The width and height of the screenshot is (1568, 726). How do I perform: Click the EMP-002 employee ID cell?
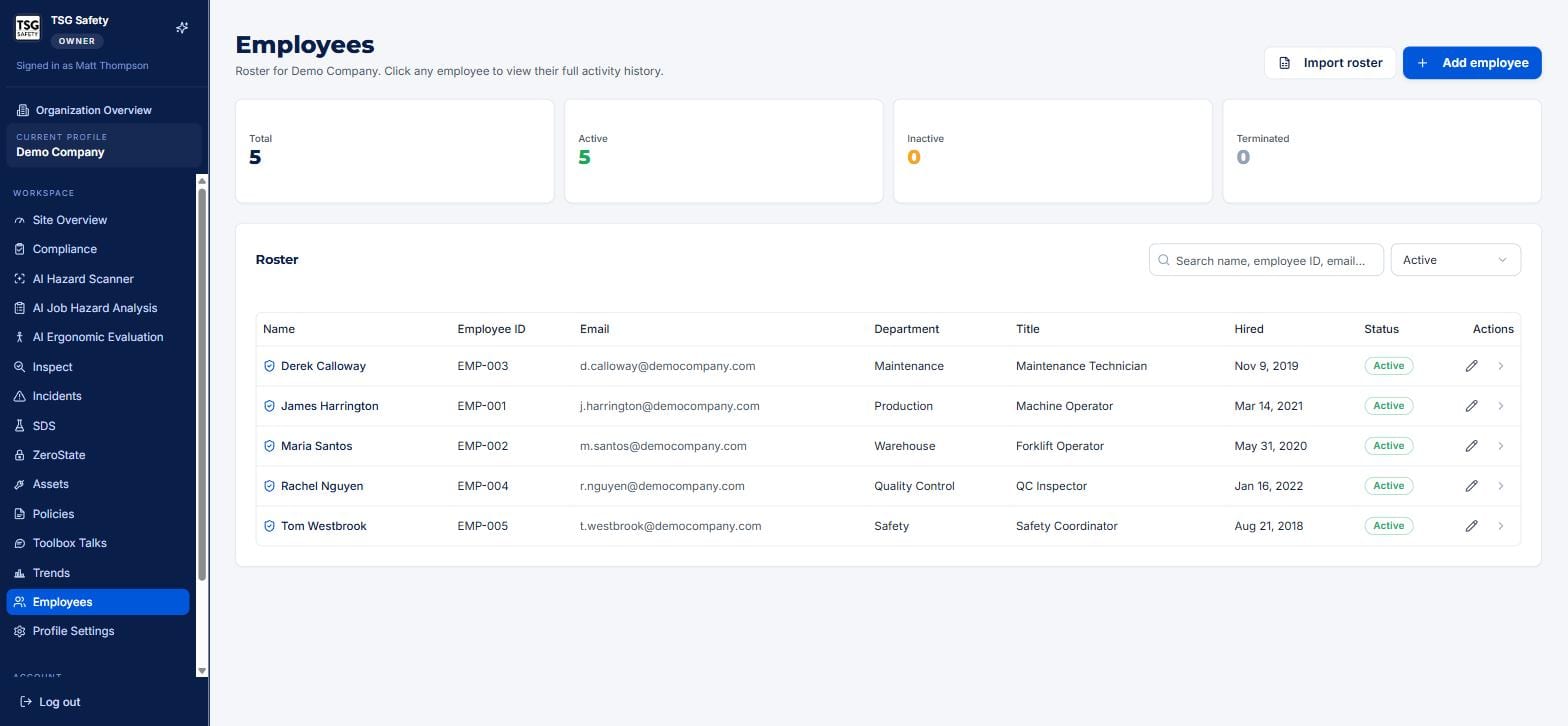(x=482, y=446)
